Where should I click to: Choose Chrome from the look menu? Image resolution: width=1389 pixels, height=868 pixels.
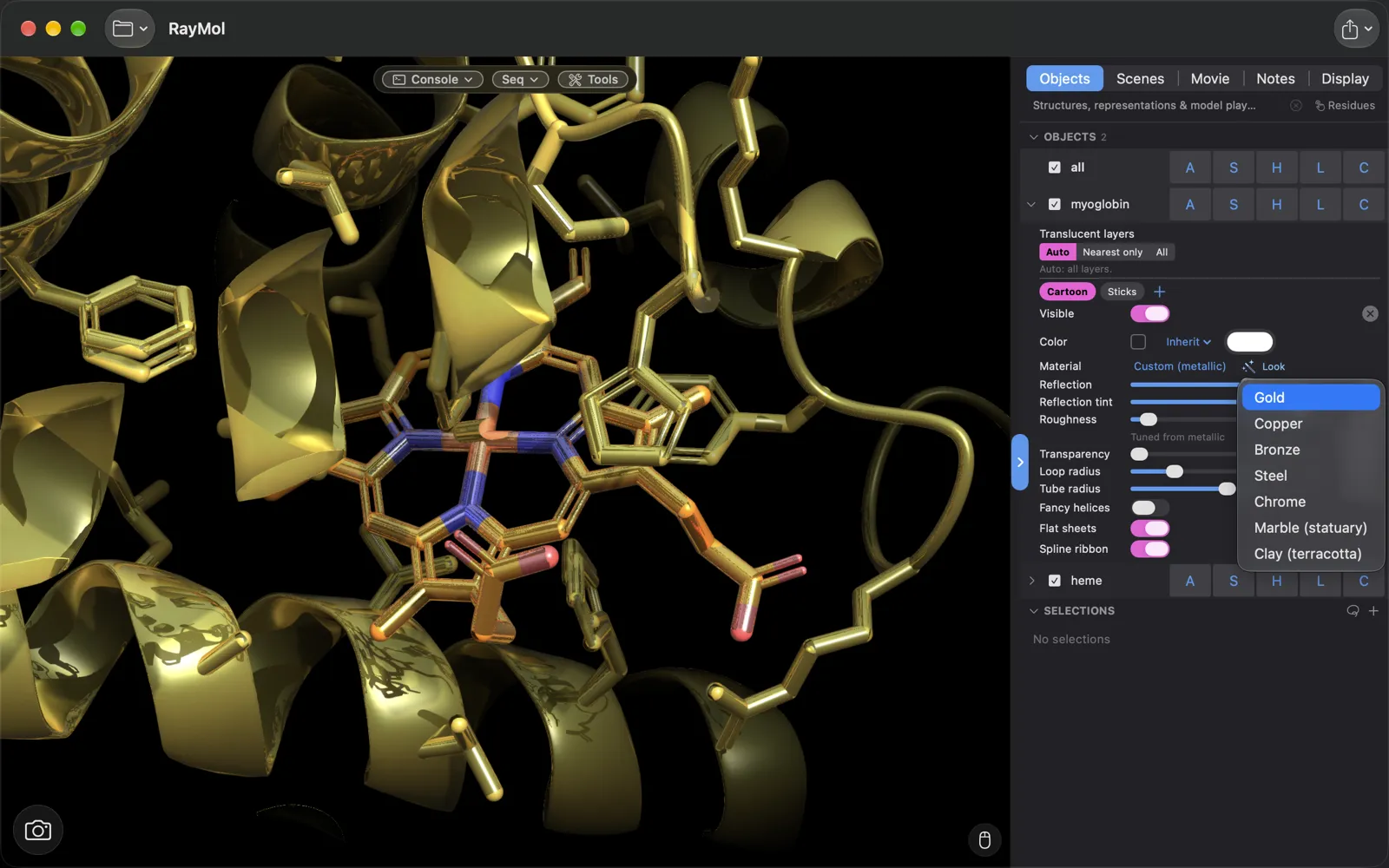(1311, 502)
